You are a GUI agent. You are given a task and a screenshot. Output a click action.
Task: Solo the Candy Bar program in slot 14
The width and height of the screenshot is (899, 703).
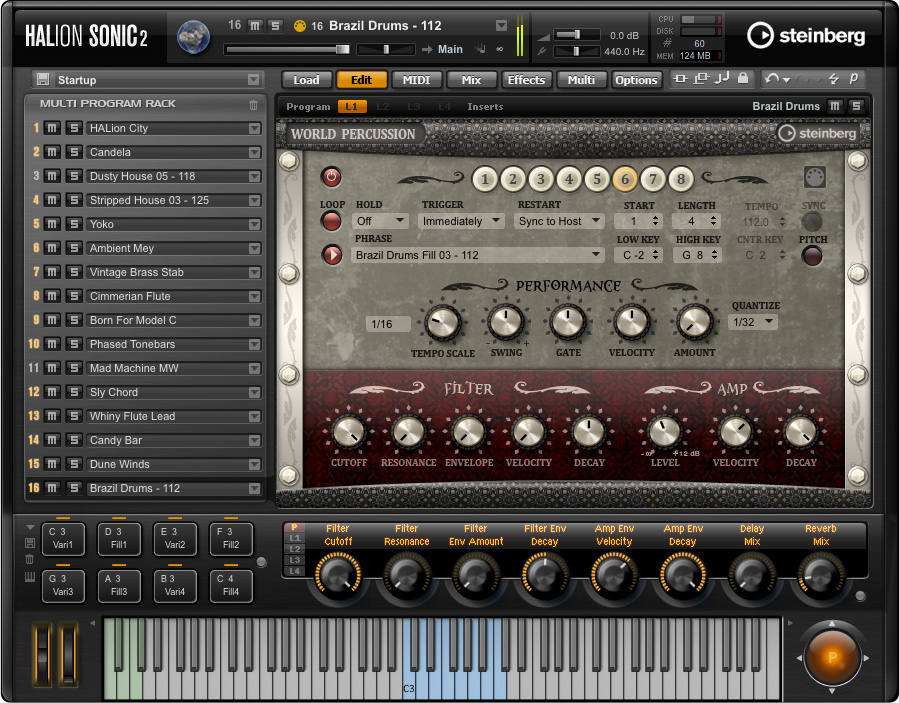tap(73, 440)
